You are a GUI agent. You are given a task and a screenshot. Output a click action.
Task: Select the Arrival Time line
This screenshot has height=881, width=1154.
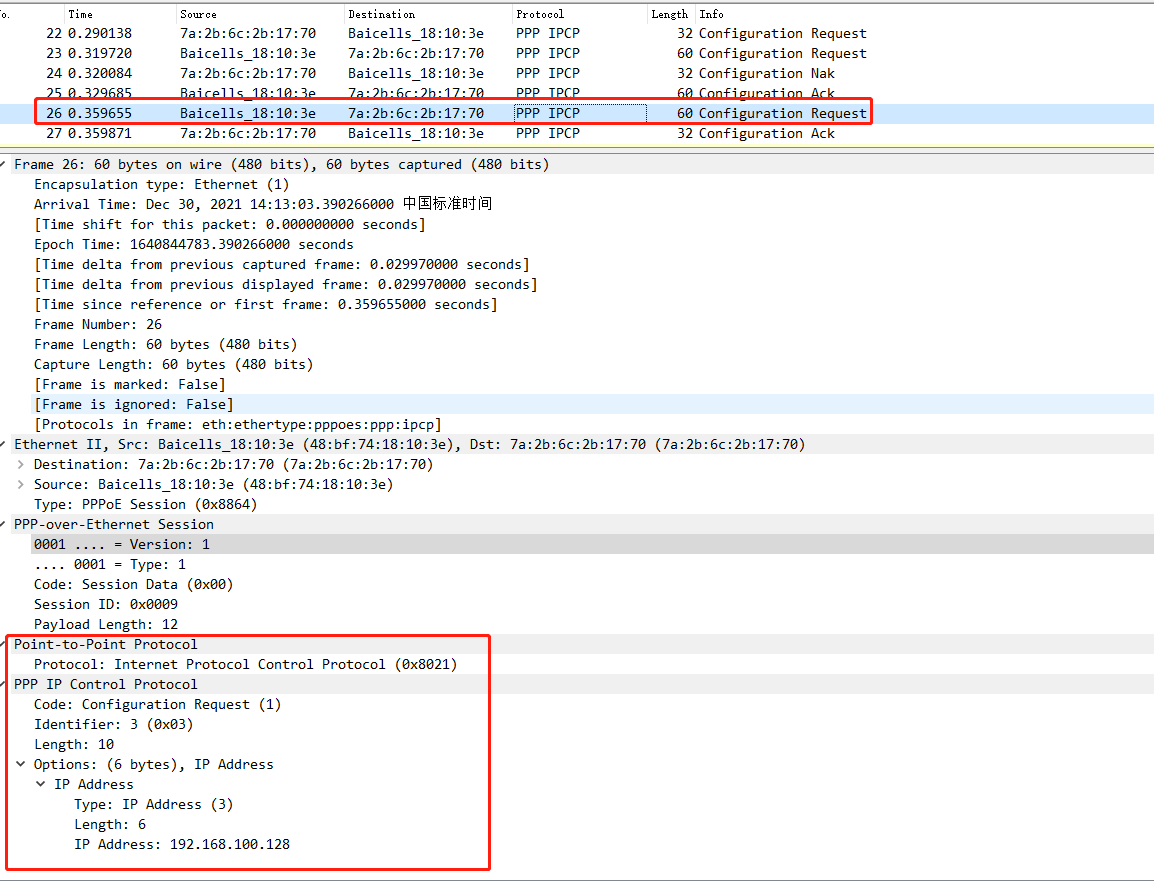click(x=263, y=204)
